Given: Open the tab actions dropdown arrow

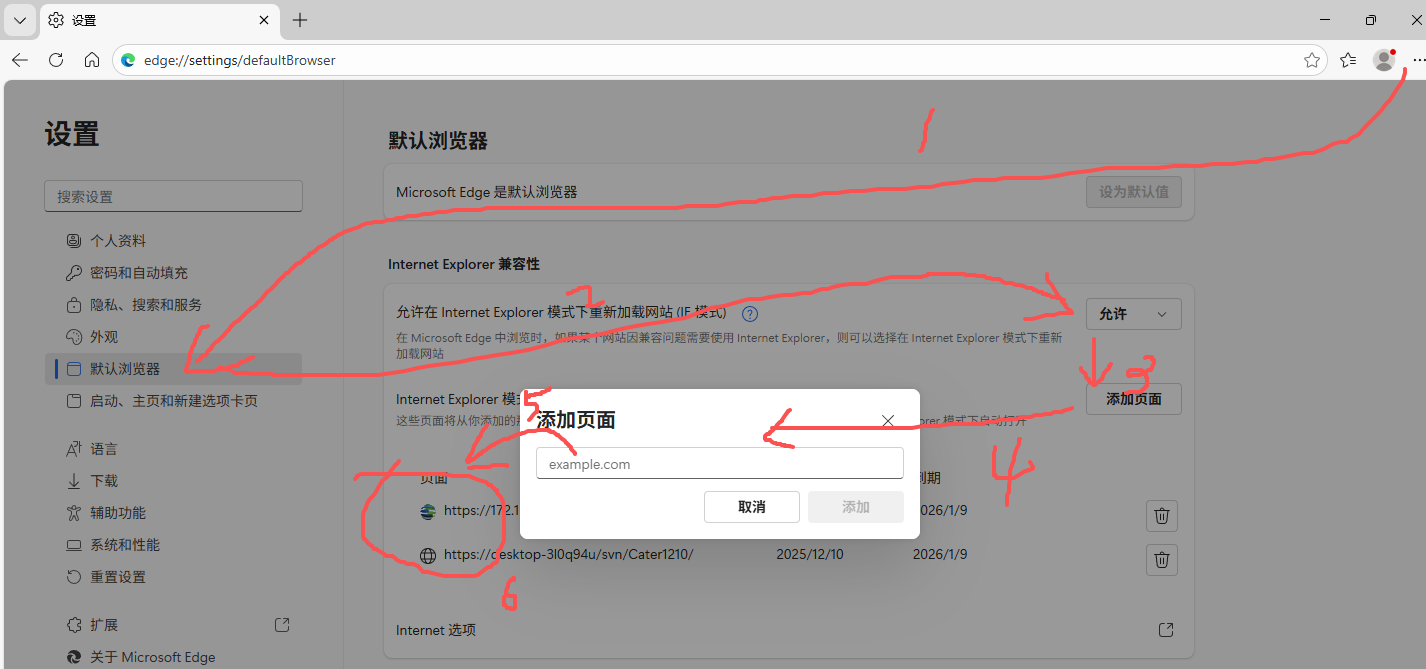Looking at the screenshot, I should tap(20, 20).
